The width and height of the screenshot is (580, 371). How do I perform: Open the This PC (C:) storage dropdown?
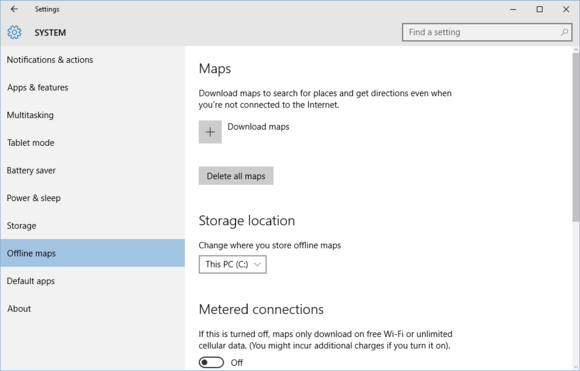[232, 264]
